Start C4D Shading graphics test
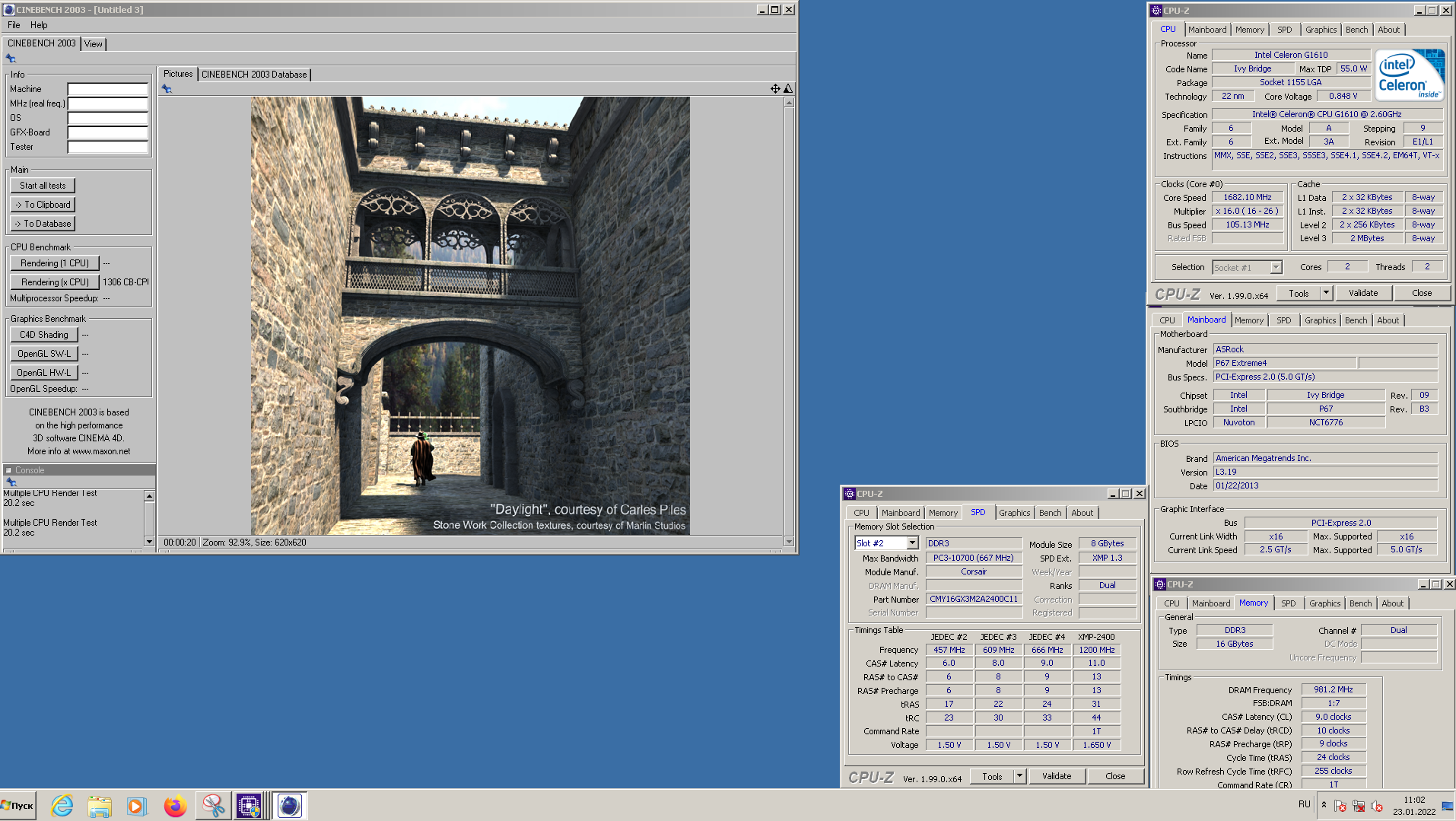Viewport: 1456px width, 821px height. (x=44, y=335)
